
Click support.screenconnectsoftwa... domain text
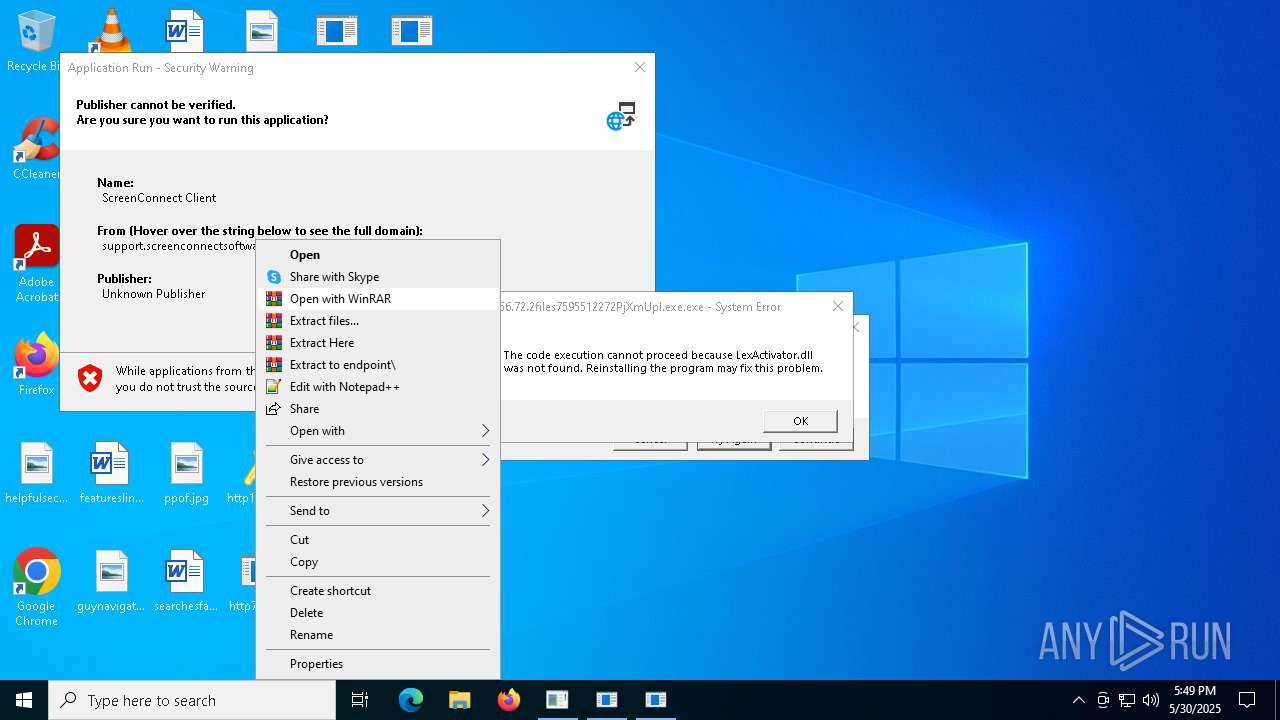click(179, 246)
